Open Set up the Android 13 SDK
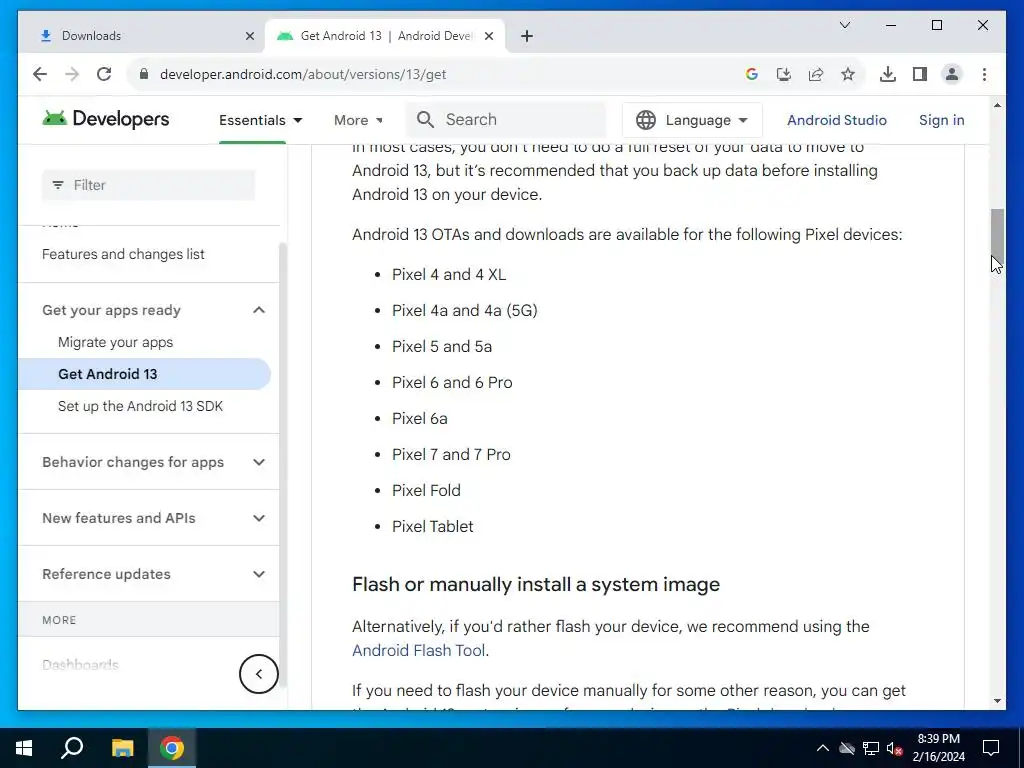Viewport: 1024px width, 768px height. click(140, 406)
